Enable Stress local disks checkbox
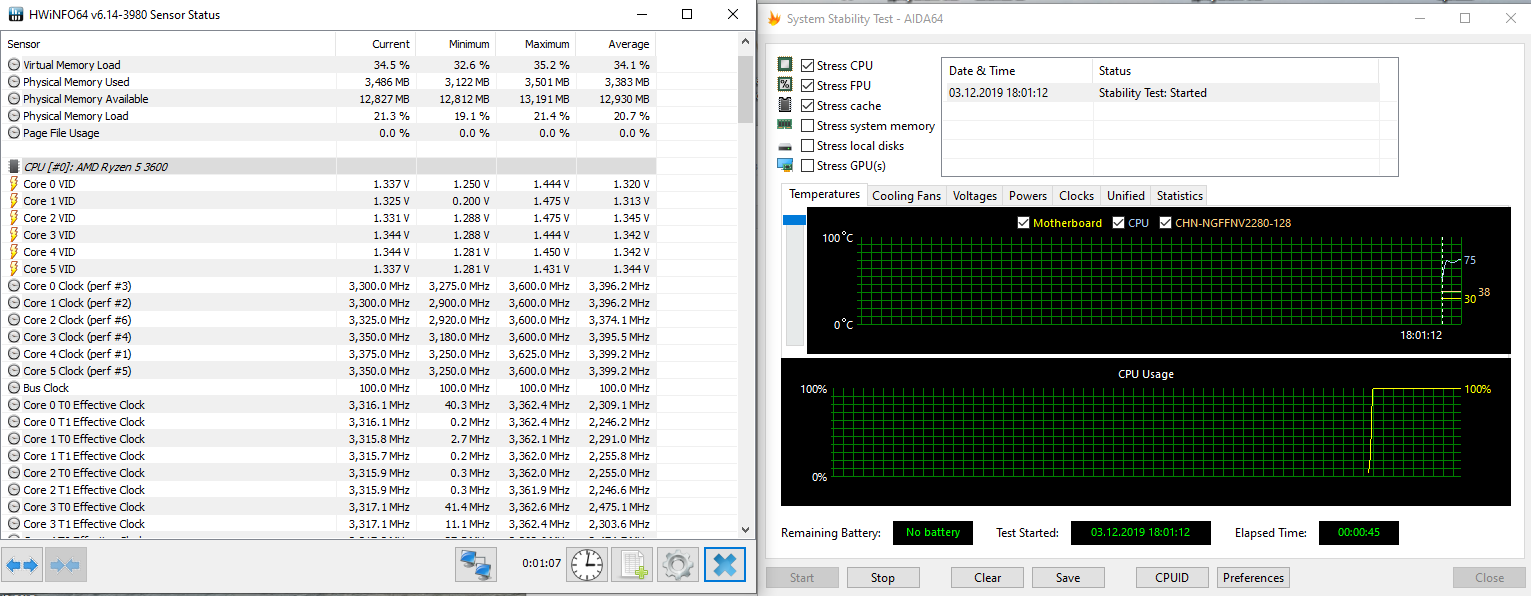Image resolution: width=1531 pixels, height=596 pixels. (808, 146)
